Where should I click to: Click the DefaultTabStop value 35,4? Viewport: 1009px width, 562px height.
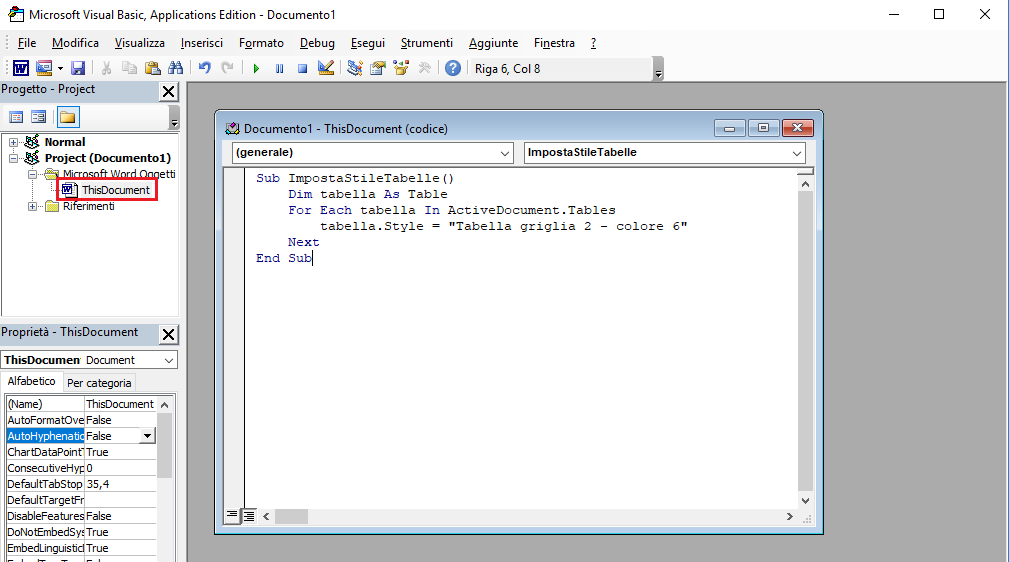(120, 484)
